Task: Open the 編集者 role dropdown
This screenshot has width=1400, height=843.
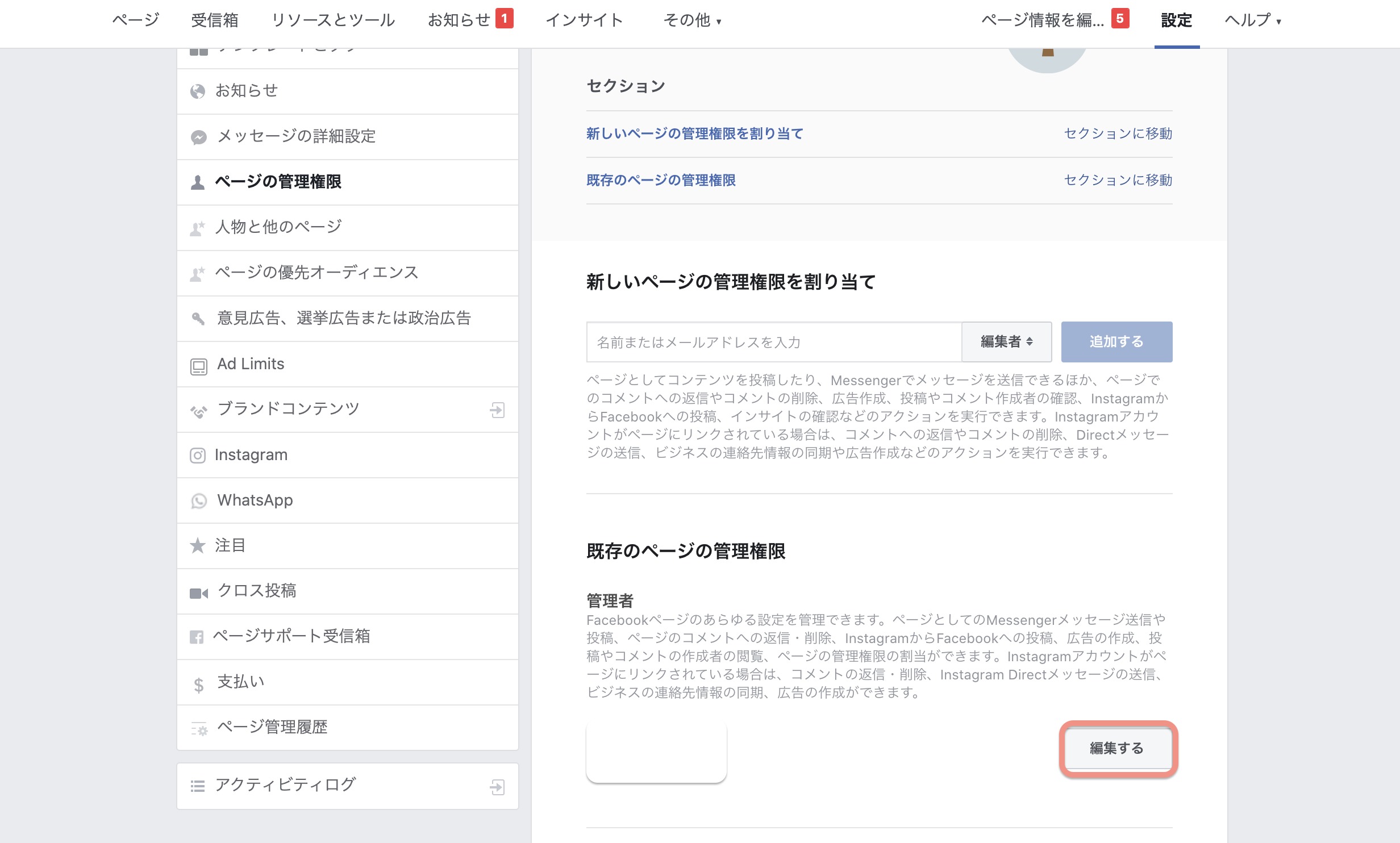Action: tap(1006, 341)
